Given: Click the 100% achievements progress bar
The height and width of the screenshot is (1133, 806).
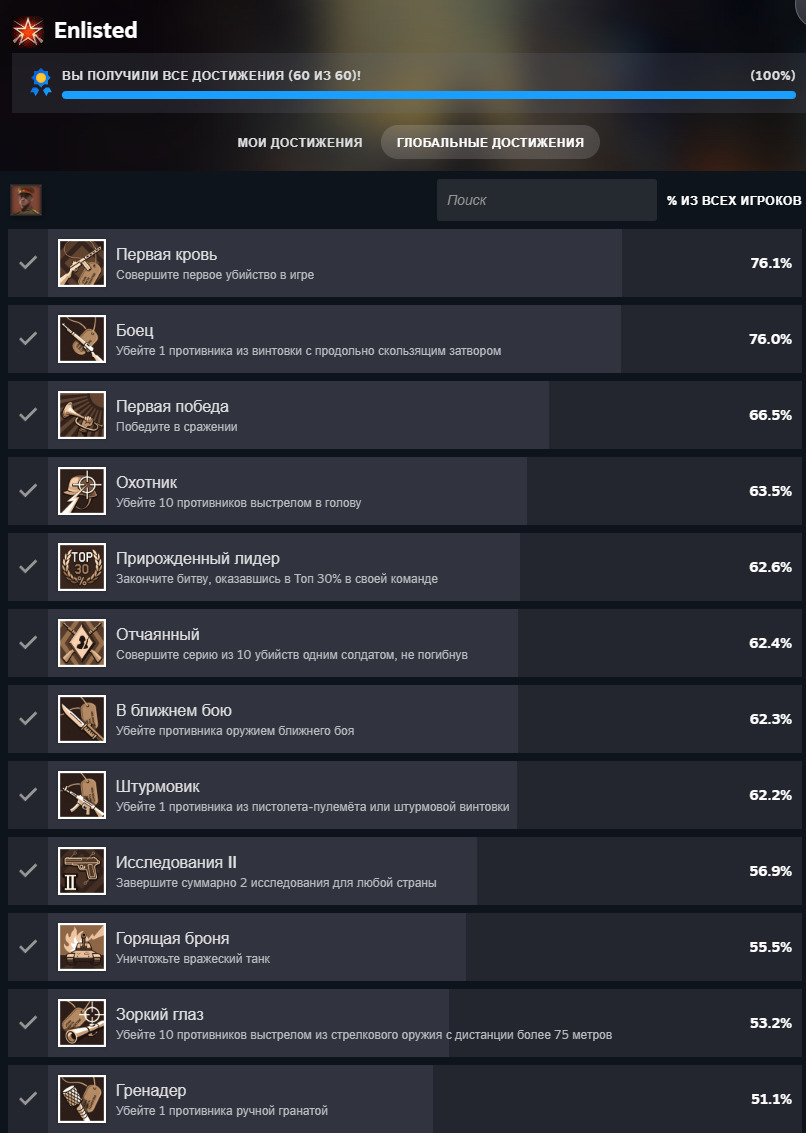Looking at the screenshot, I should 428,95.
